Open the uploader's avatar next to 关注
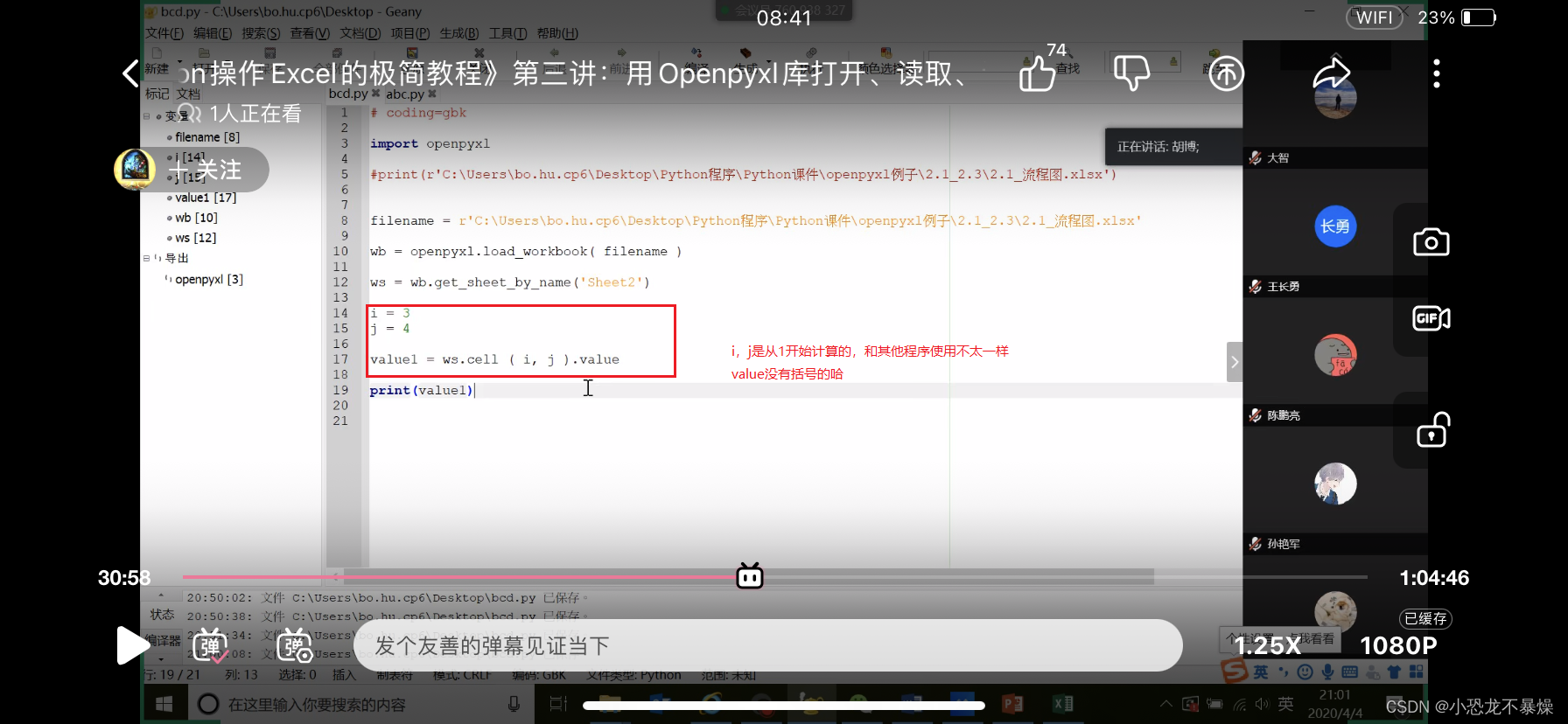 click(x=135, y=169)
